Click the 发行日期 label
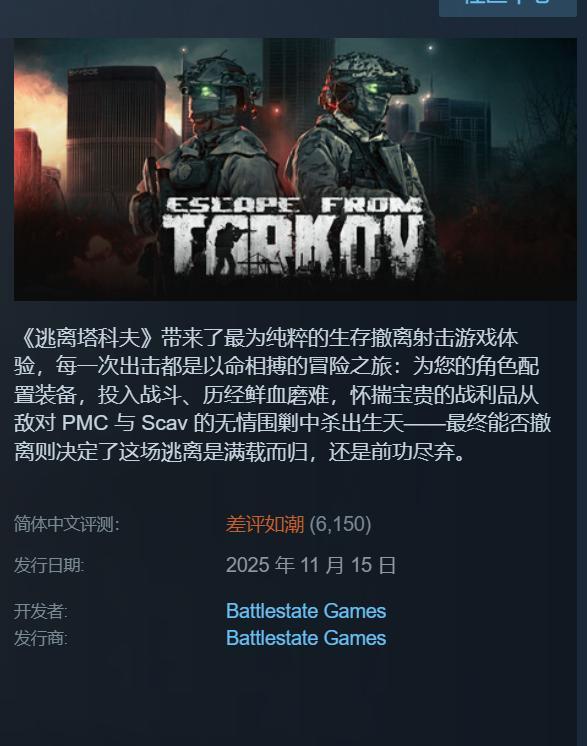 click(49, 565)
